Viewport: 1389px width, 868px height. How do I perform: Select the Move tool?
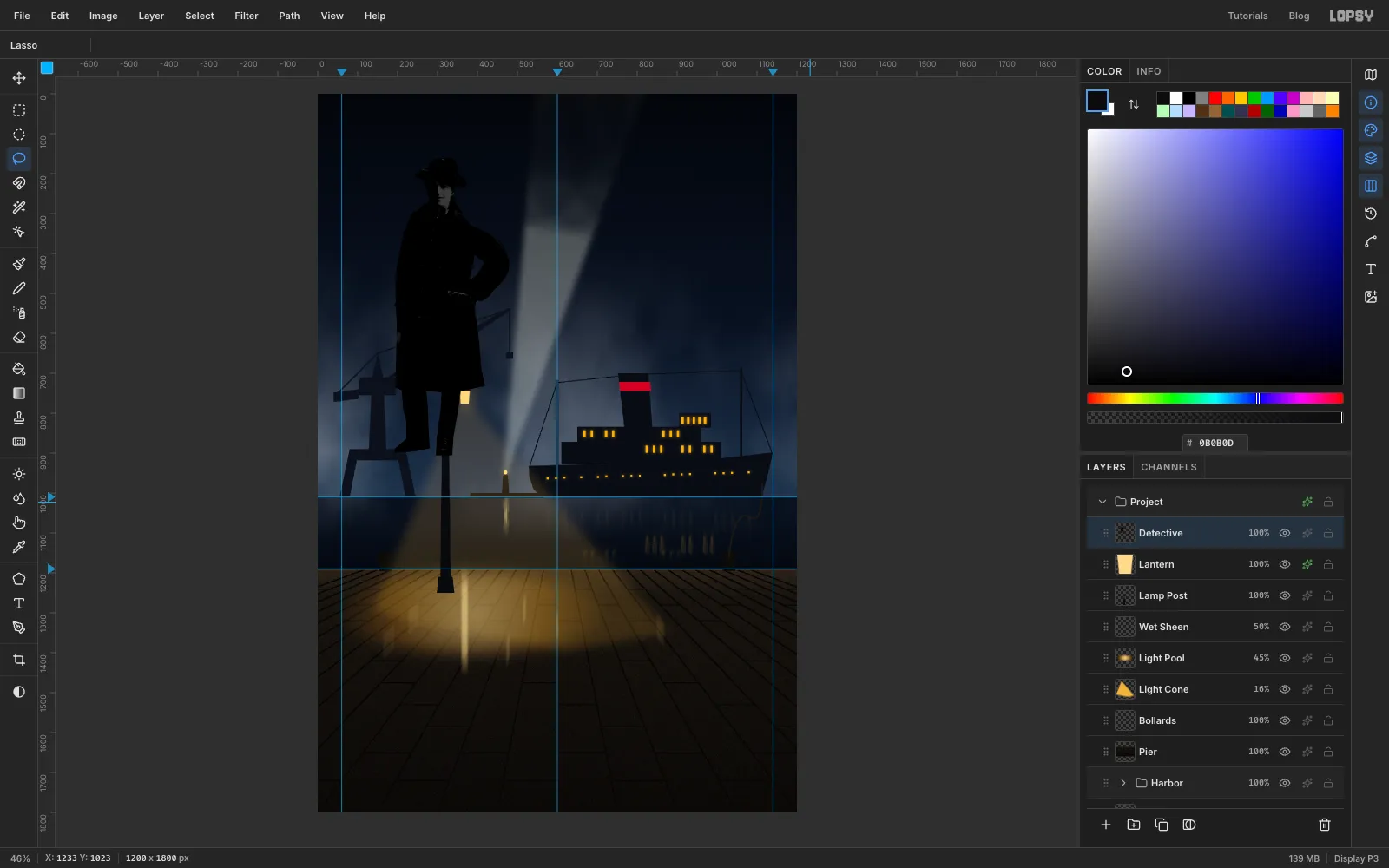point(19,78)
